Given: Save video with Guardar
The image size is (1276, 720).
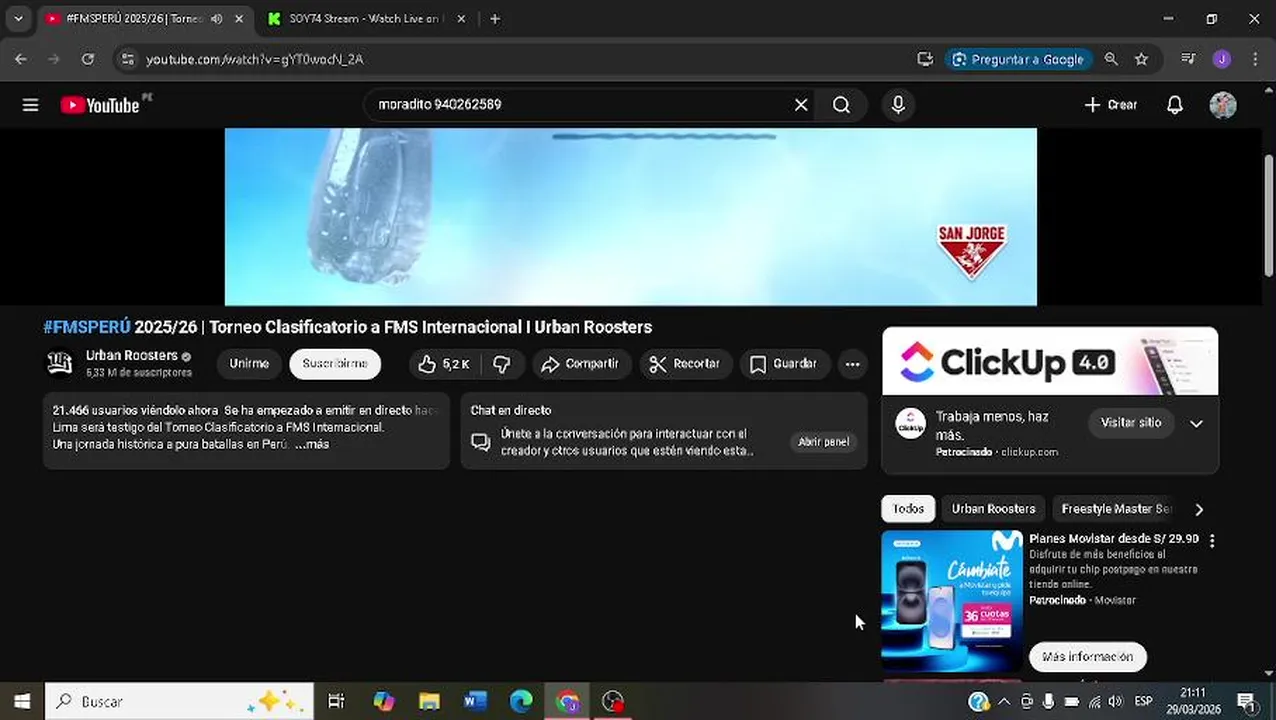Looking at the screenshot, I should tap(784, 364).
